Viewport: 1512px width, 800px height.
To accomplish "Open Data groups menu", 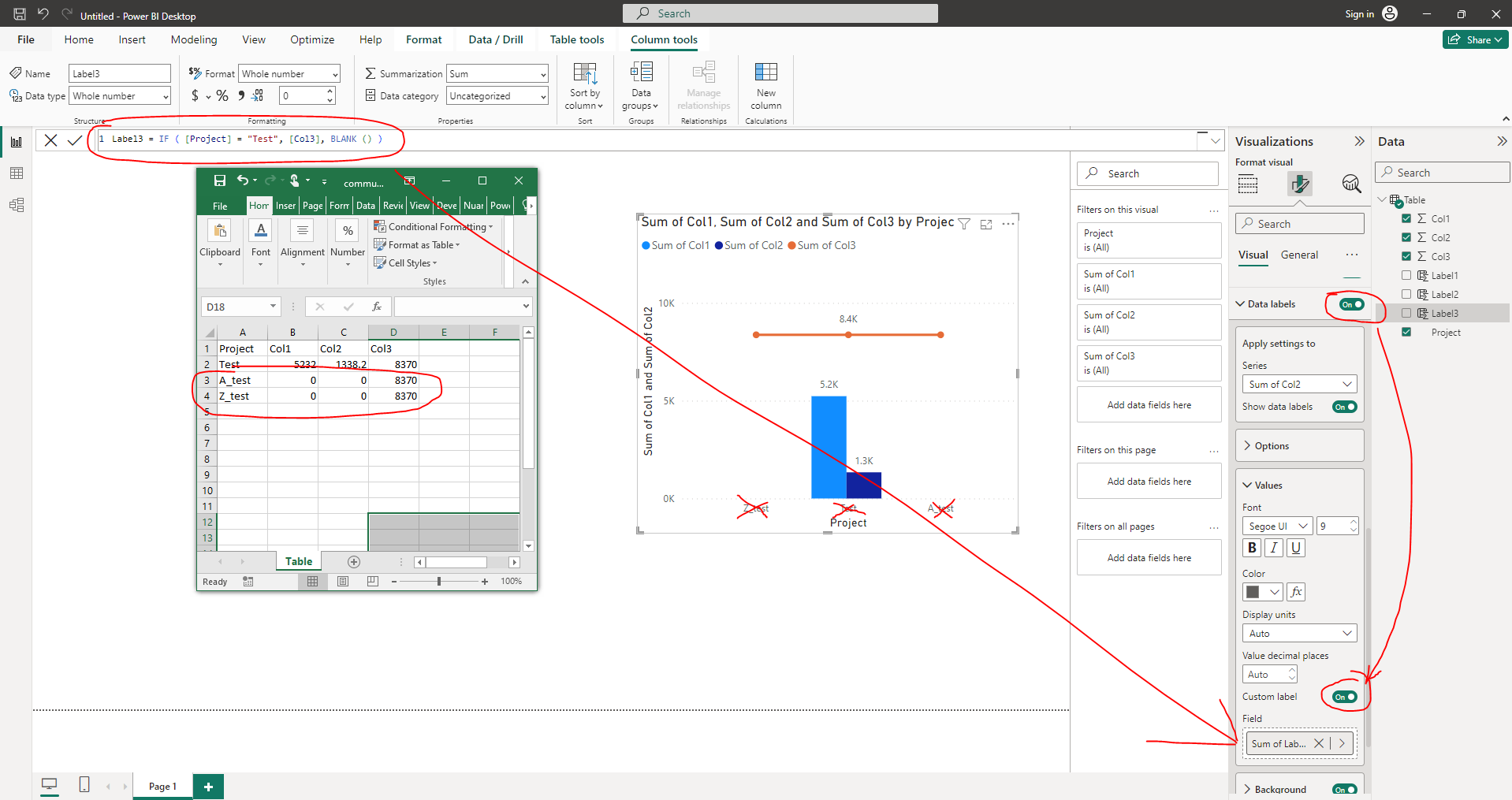I will [x=640, y=87].
